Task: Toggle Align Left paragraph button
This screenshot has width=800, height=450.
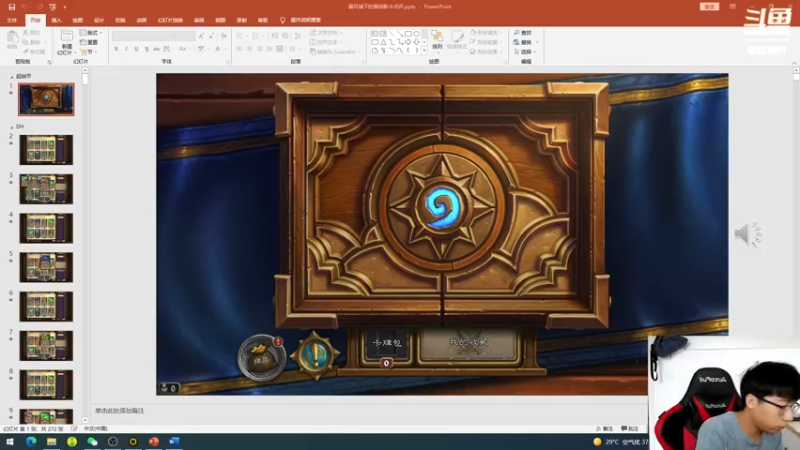Action: click(x=239, y=49)
